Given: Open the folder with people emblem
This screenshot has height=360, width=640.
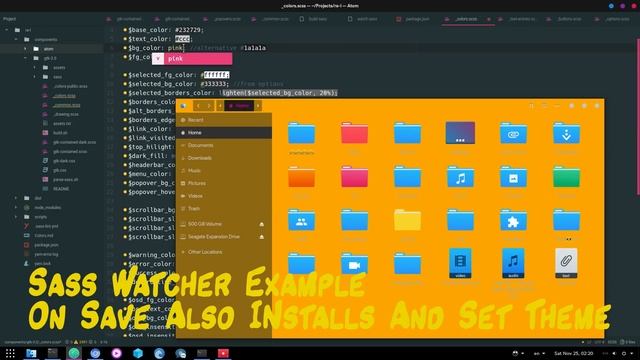Looking at the screenshot, I should (x=301, y=220).
